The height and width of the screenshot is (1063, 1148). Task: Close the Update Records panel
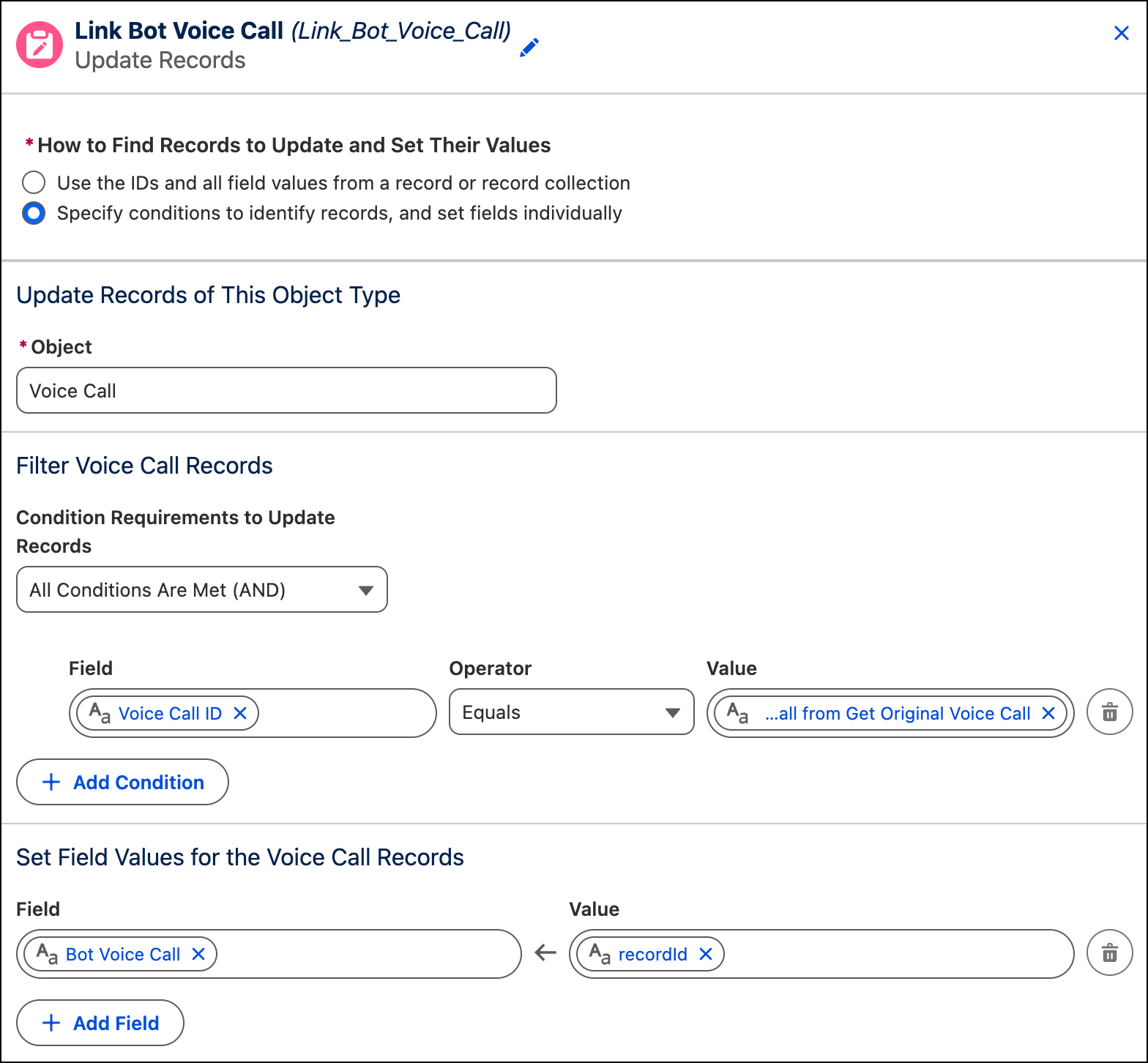click(1121, 33)
